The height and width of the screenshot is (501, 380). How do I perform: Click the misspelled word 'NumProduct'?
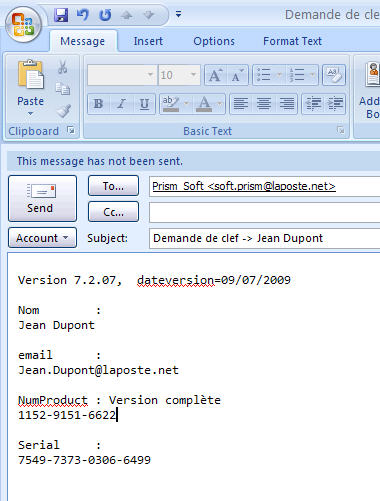click(53, 400)
